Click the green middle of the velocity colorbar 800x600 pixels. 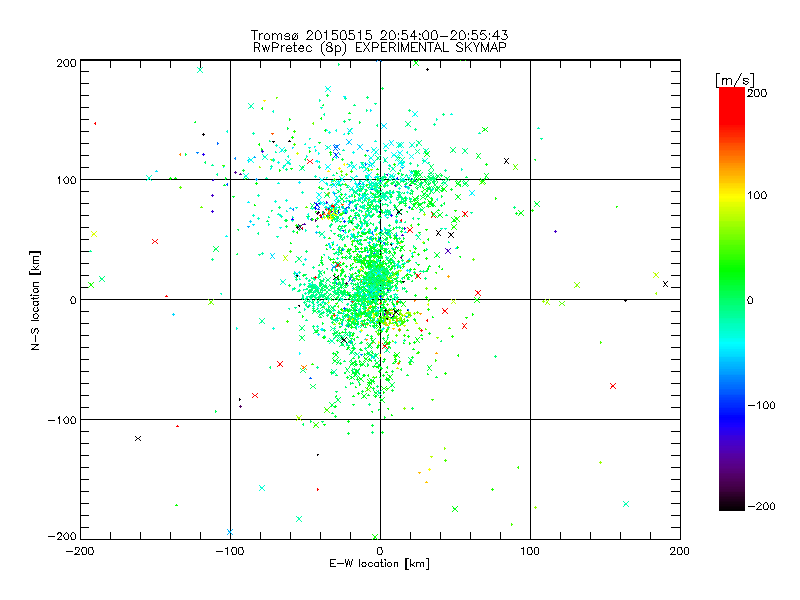pyautogui.click(x=732, y=299)
